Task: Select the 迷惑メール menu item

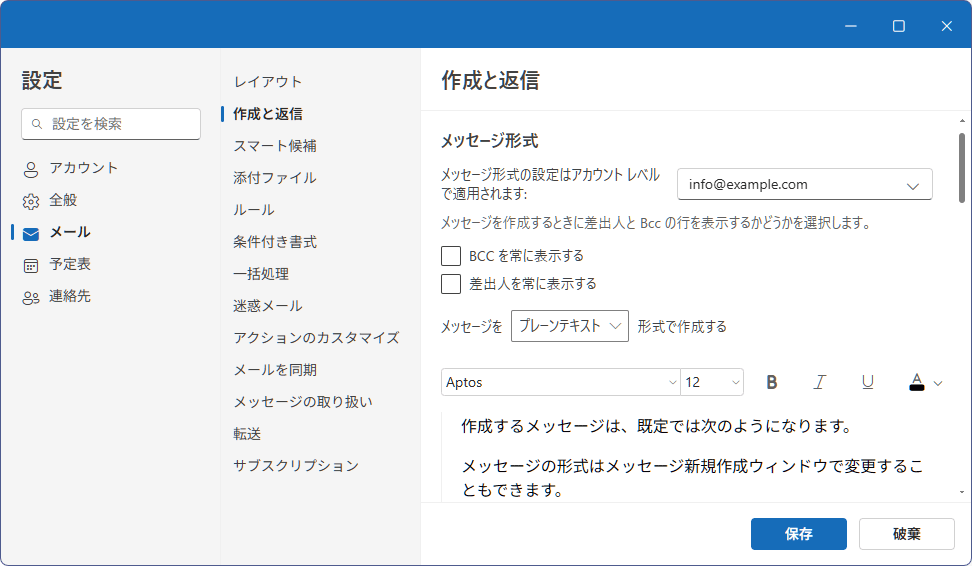Action: tap(268, 306)
